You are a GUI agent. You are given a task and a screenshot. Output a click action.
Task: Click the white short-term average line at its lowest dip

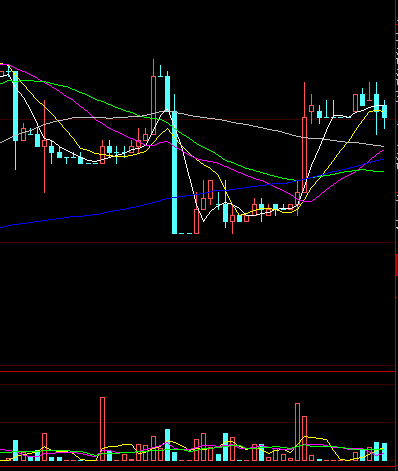pyautogui.click(x=203, y=221)
